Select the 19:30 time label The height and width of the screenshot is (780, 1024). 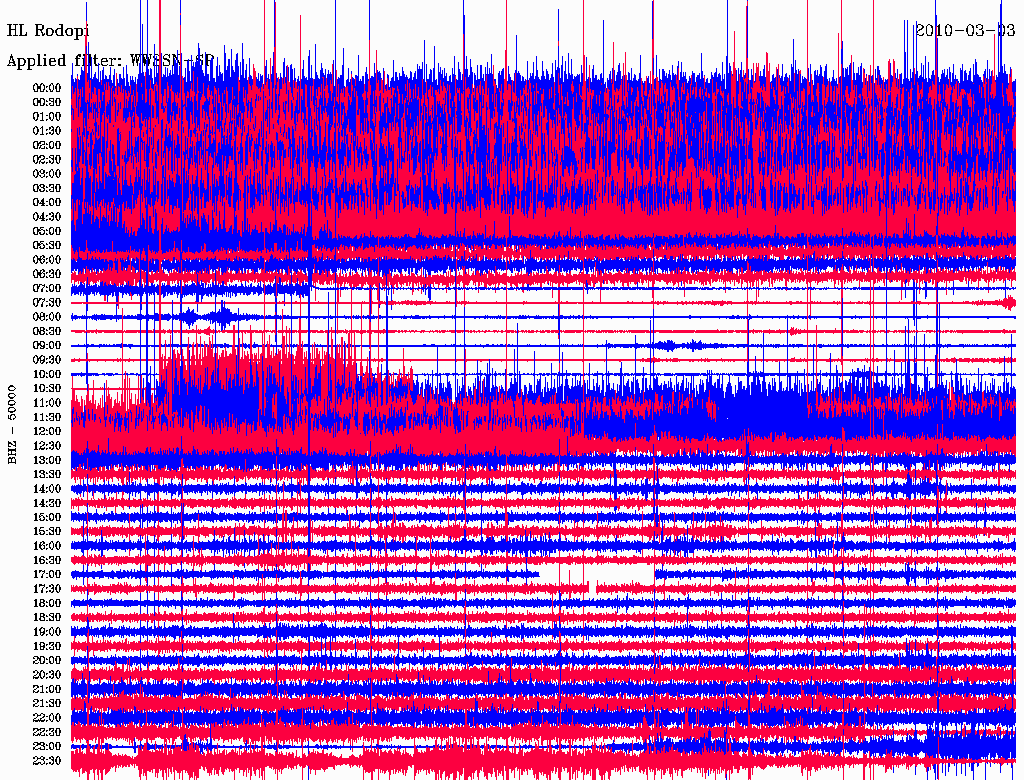tap(47, 646)
